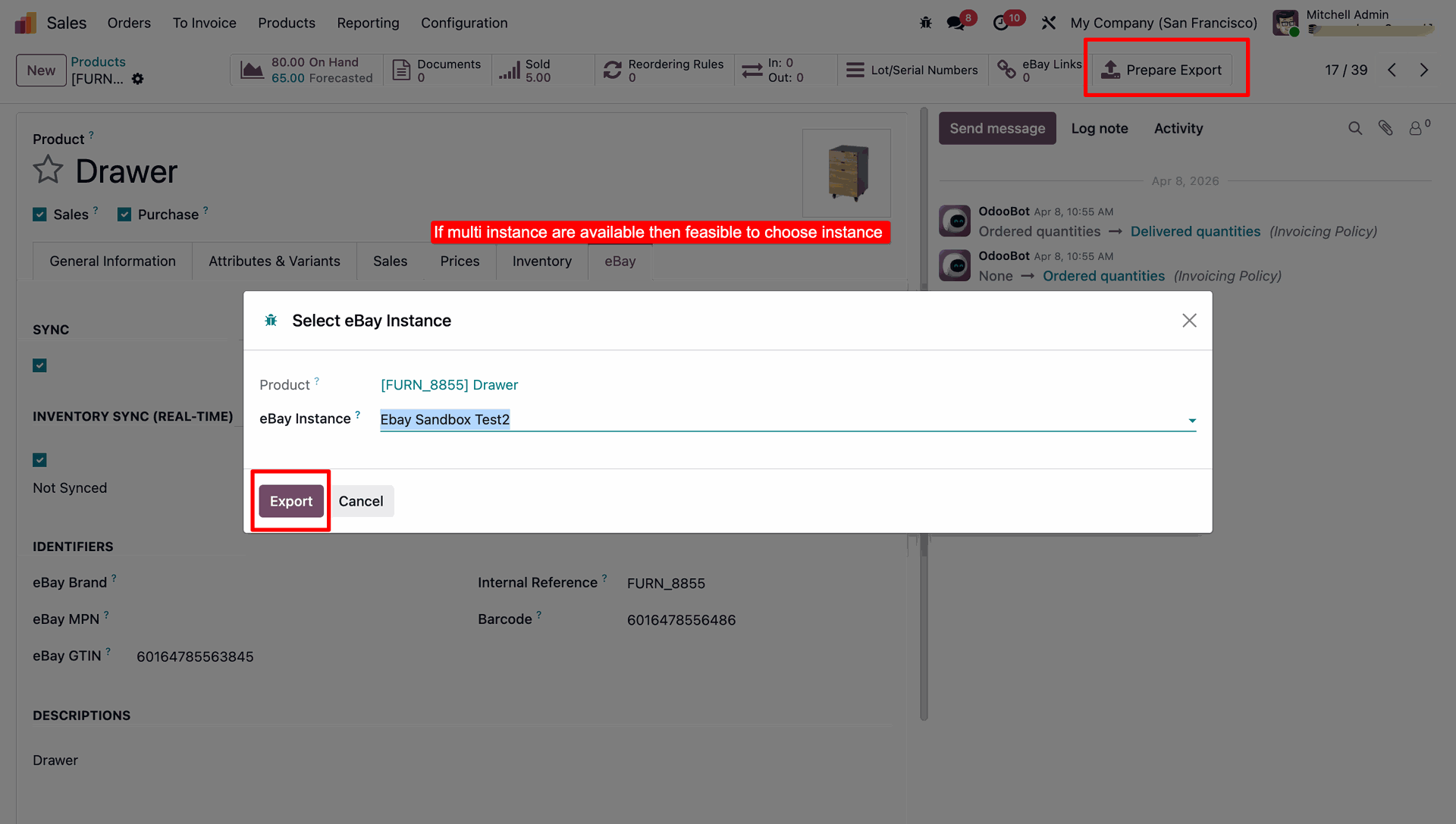Open the gear actions menu next to breadcrumb
This screenshot has height=824, width=1456.
click(x=137, y=79)
